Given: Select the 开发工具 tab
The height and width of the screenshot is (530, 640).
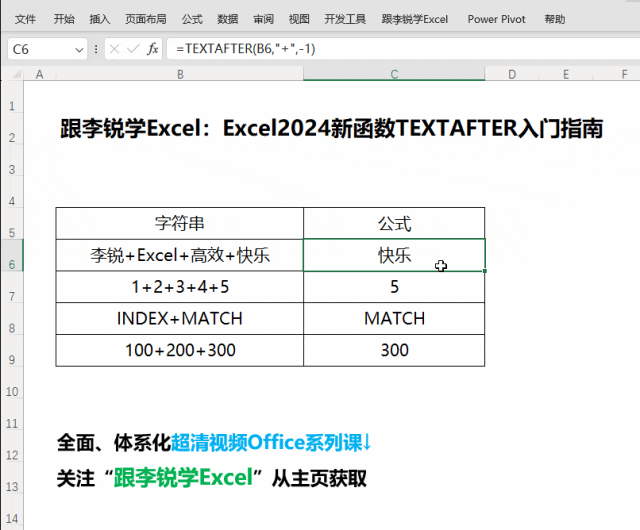Looking at the screenshot, I should pos(345,19).
